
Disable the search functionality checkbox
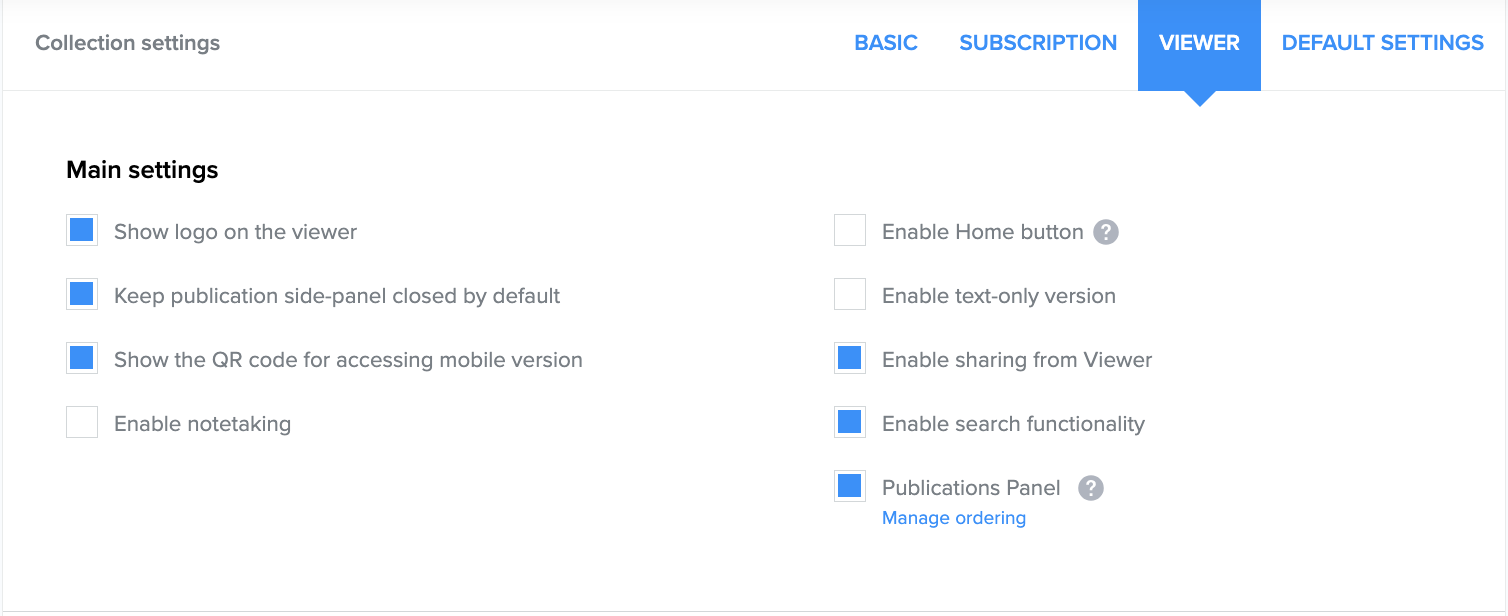pyautogui.click(x=850, y=423)
